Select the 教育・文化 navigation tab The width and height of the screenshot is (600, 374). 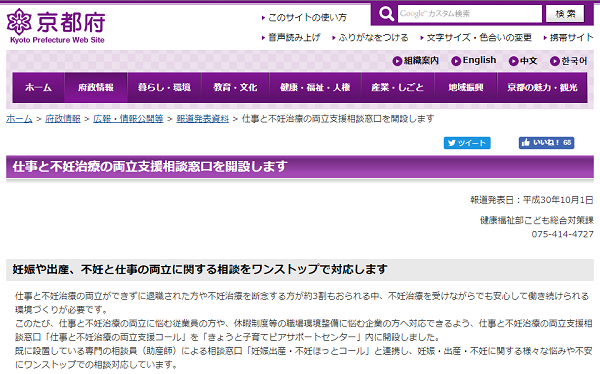pos(235,88)
